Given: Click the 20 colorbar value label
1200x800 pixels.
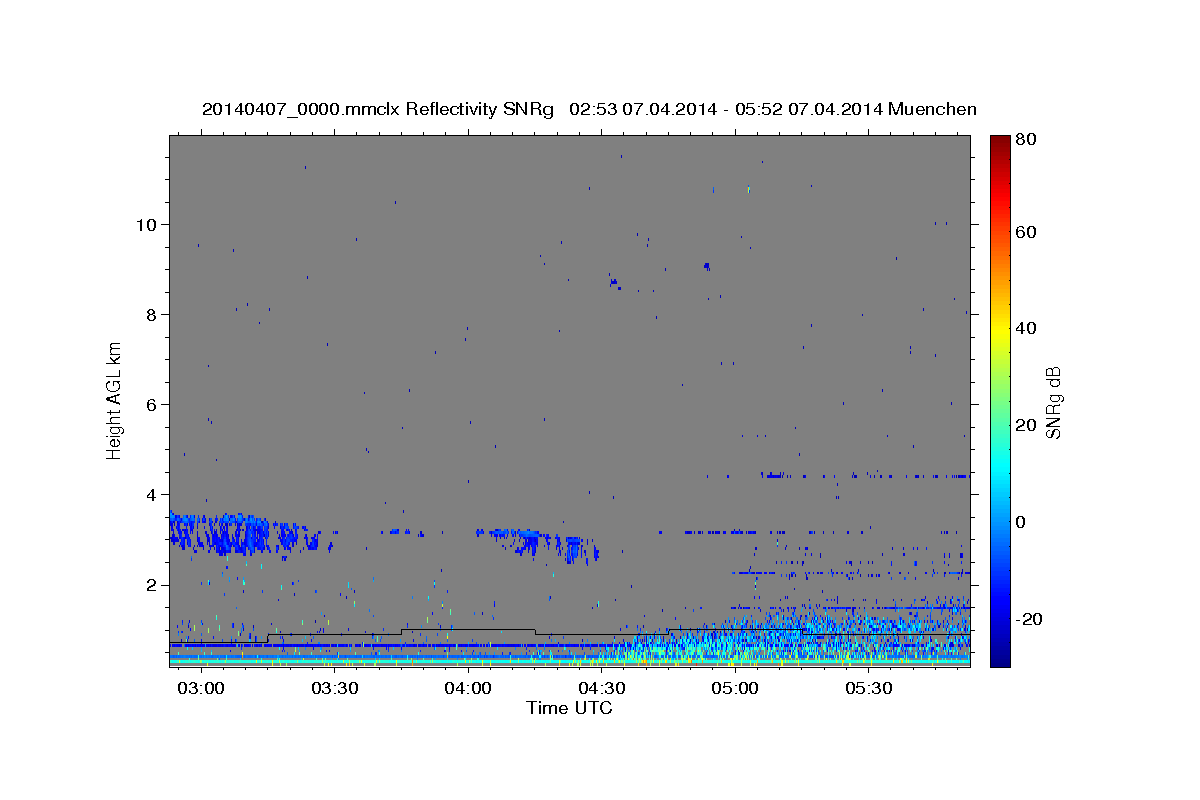Looking at the screenshot, I should point(1025,425).
